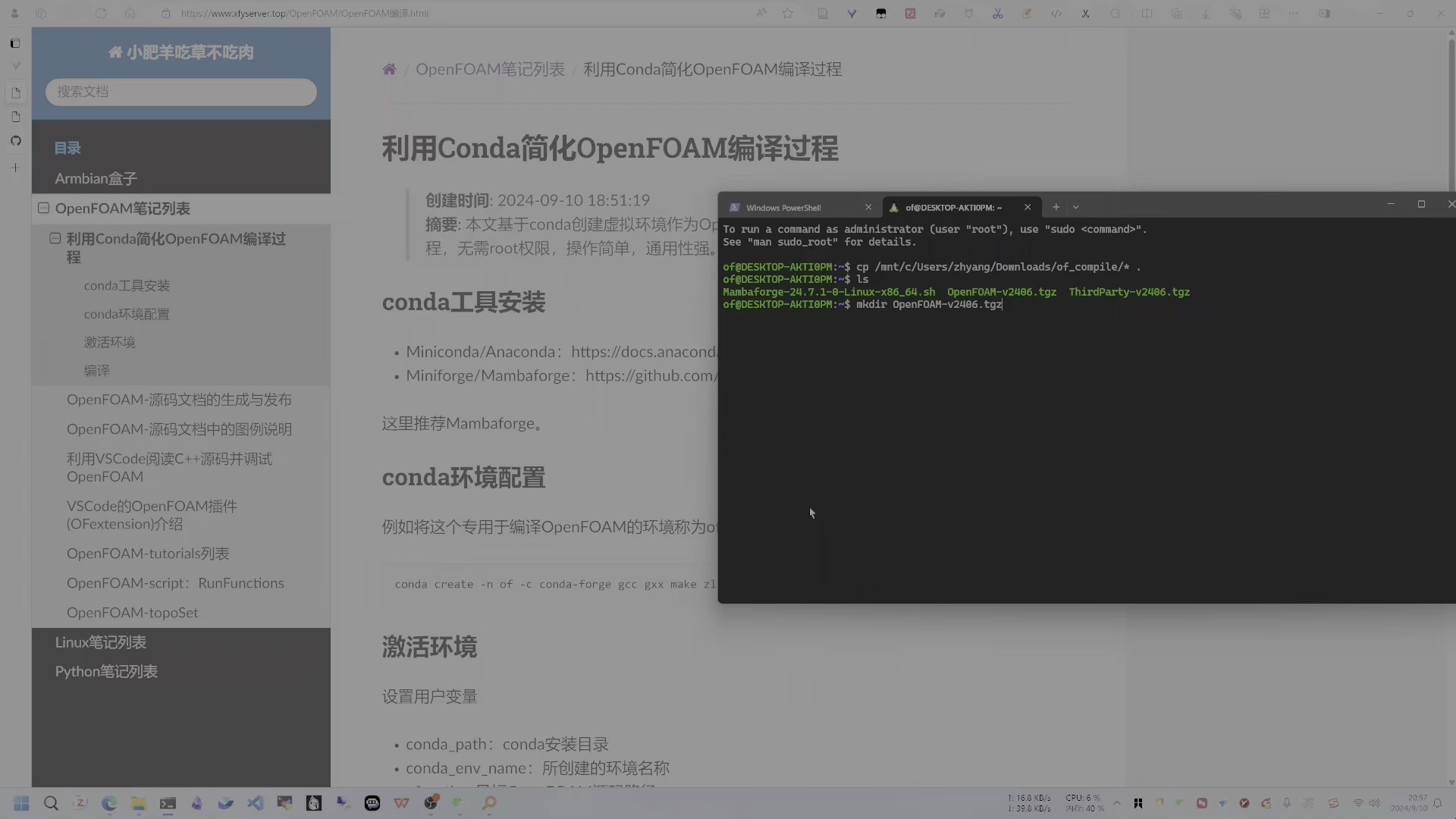Collapse the OpenFOAM笔记列表 sidebar section
Screen dimensions: 1456x819
(43, 208)
